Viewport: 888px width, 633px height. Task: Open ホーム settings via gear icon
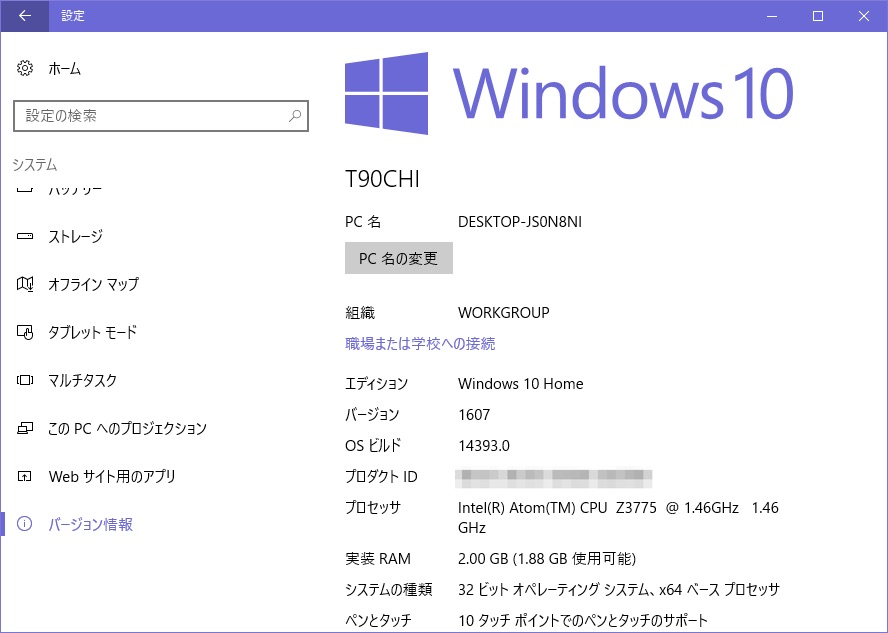(x=24, y=69)
